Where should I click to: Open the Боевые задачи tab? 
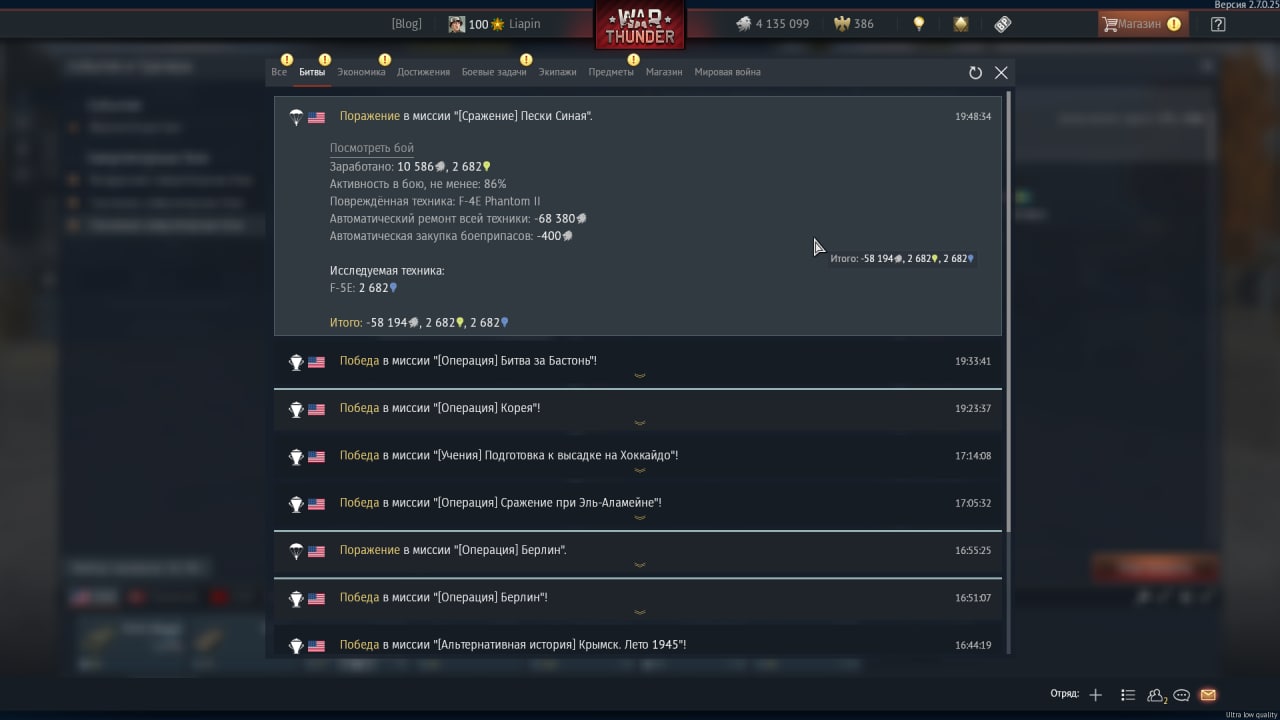[x=494, y=72]
